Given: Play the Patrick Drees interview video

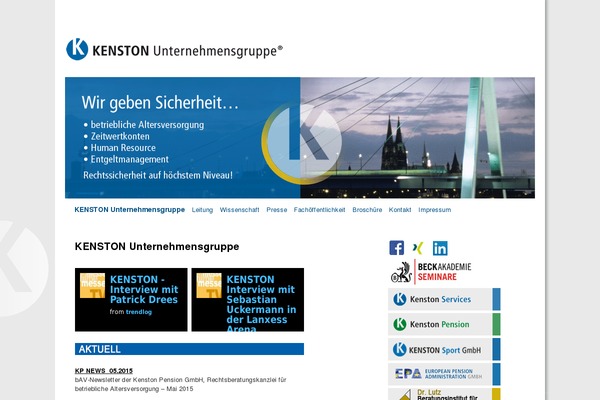Looking at the screenshot, I should pyautogui.click(x=131, y=300).
